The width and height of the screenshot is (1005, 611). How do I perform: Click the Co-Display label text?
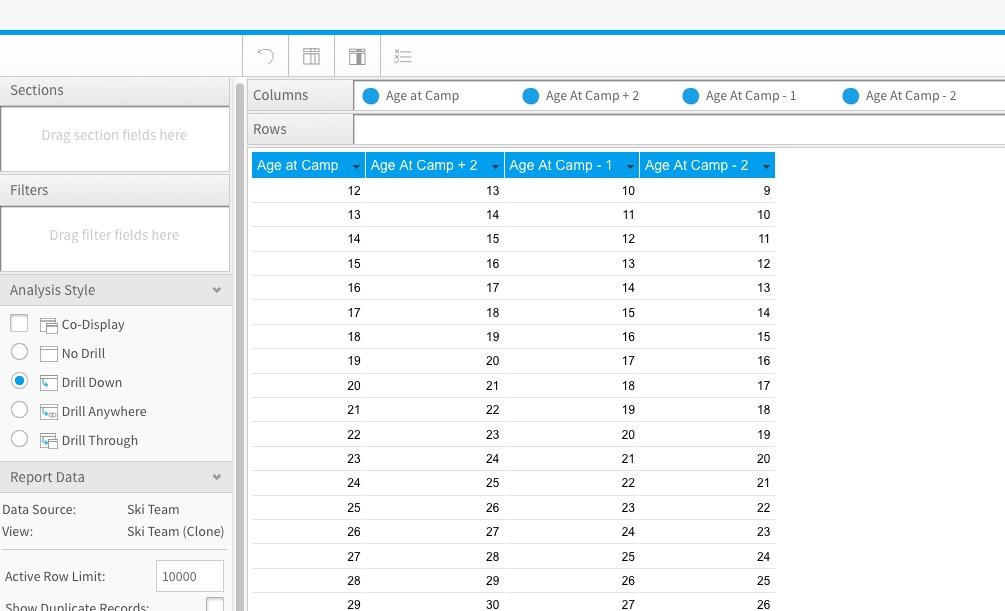point(93,325)
